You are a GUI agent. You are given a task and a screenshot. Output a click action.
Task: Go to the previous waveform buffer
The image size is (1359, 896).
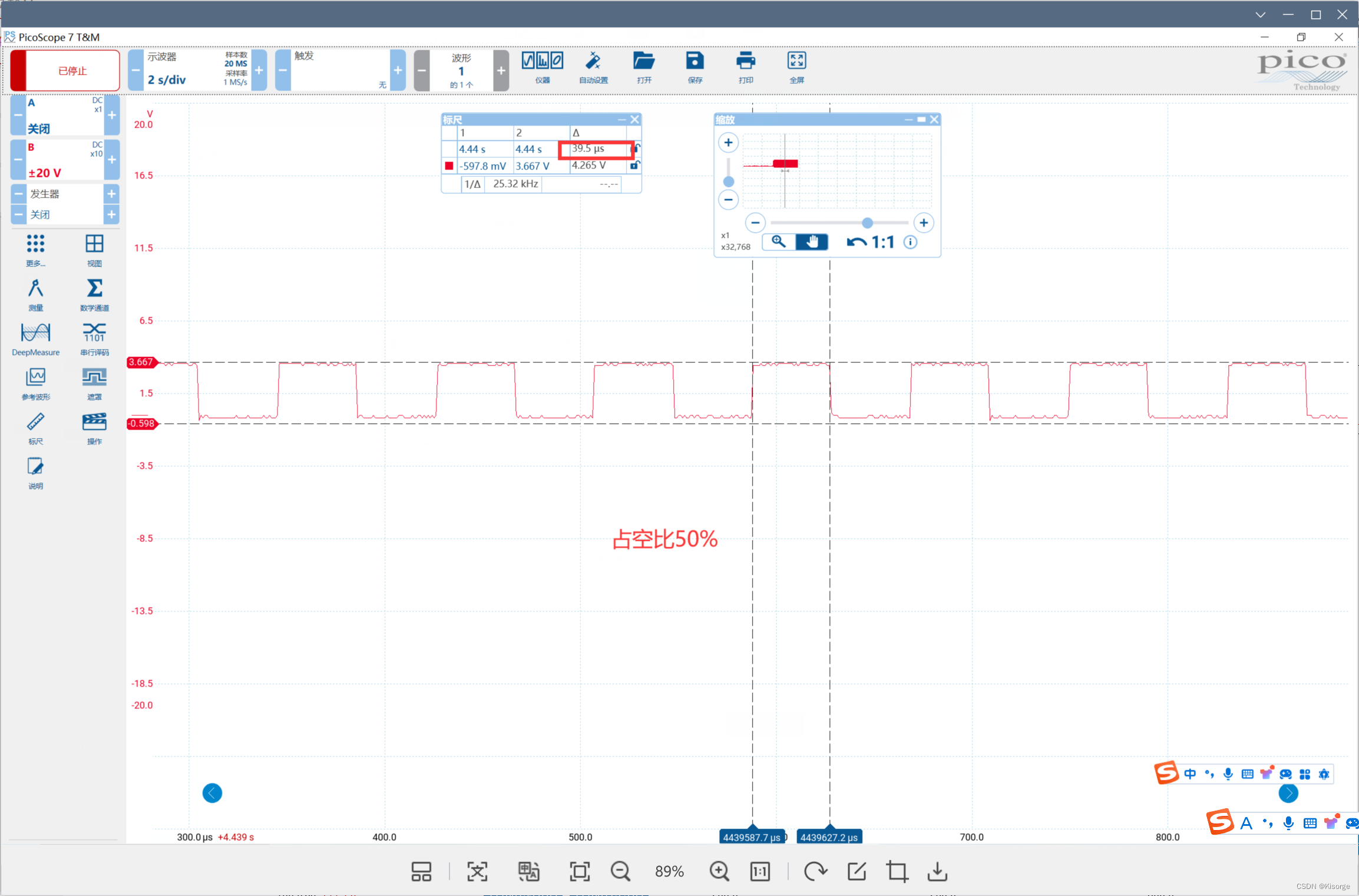point(422,70)
